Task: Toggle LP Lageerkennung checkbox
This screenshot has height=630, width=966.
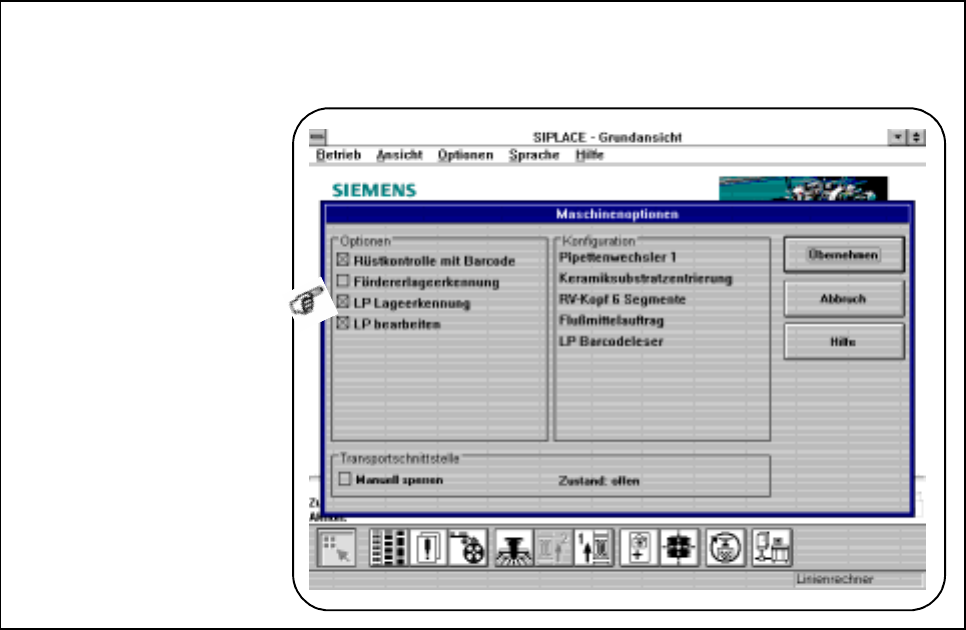Action: click(343, 302)
